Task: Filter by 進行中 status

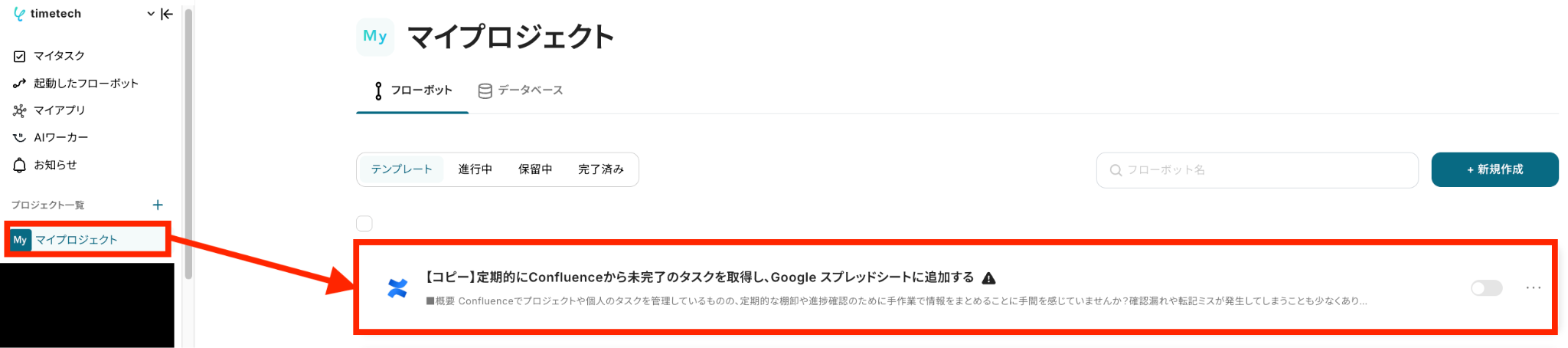Action: click(x=475, y=169)
